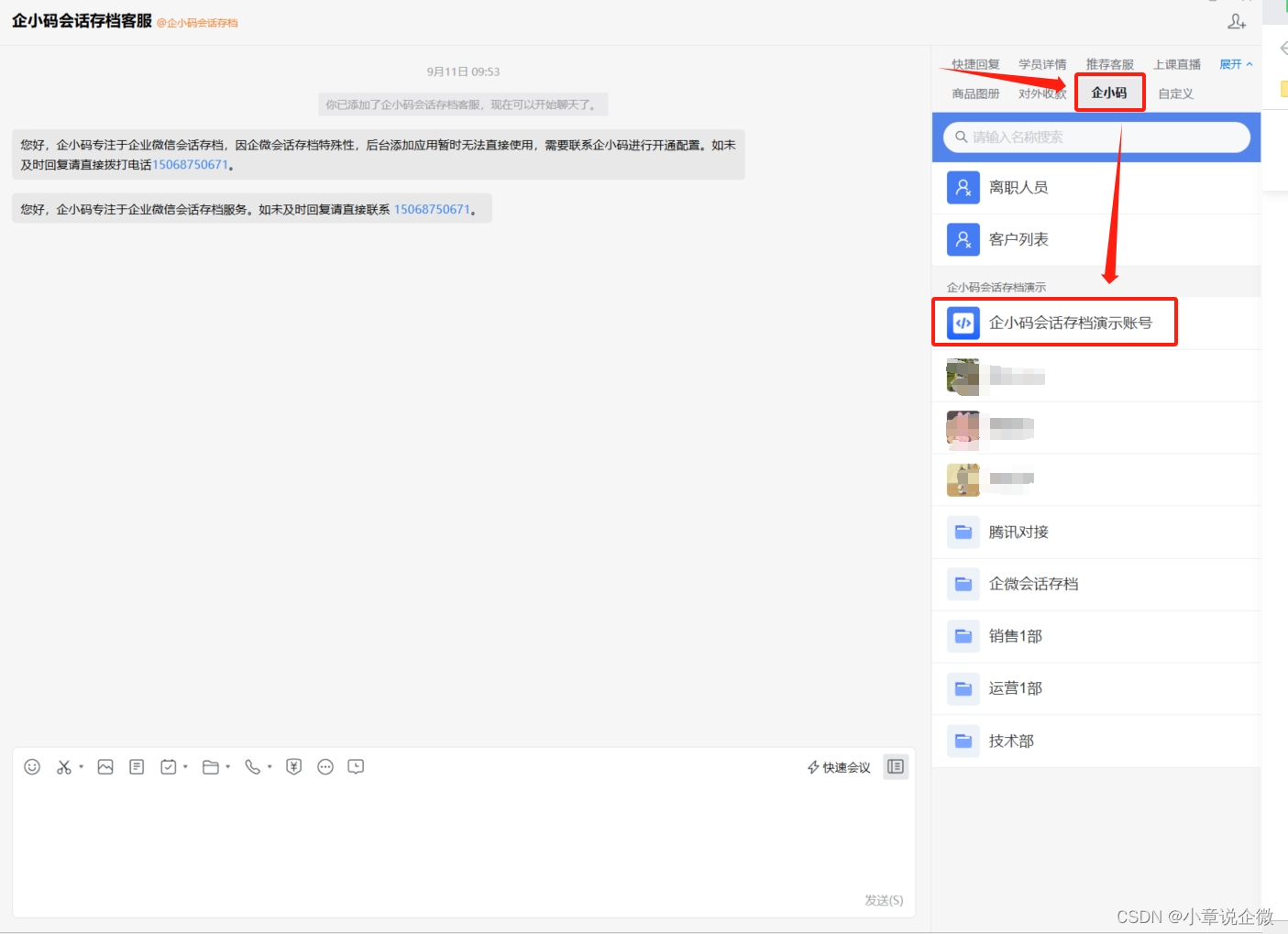Send message with 发送(S) button
Screen dimensions: 1288x934
point(884,900)
